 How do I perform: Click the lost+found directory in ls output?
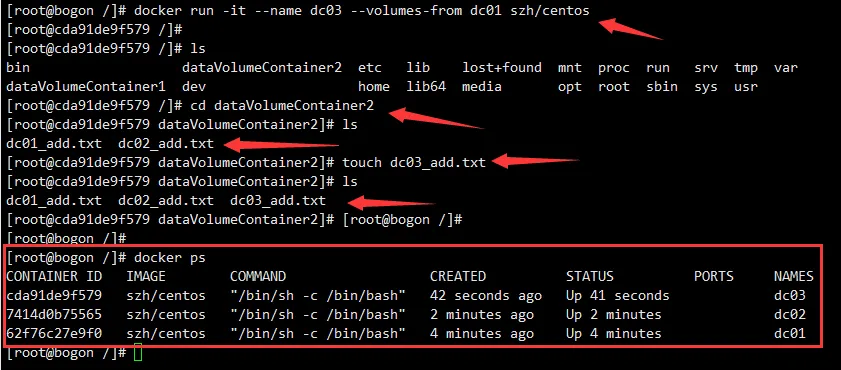502,68
